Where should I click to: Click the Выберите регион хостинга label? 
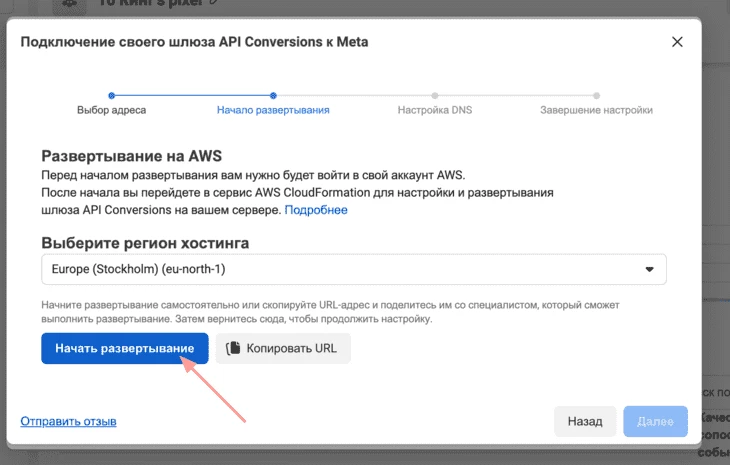click(145, 243)
